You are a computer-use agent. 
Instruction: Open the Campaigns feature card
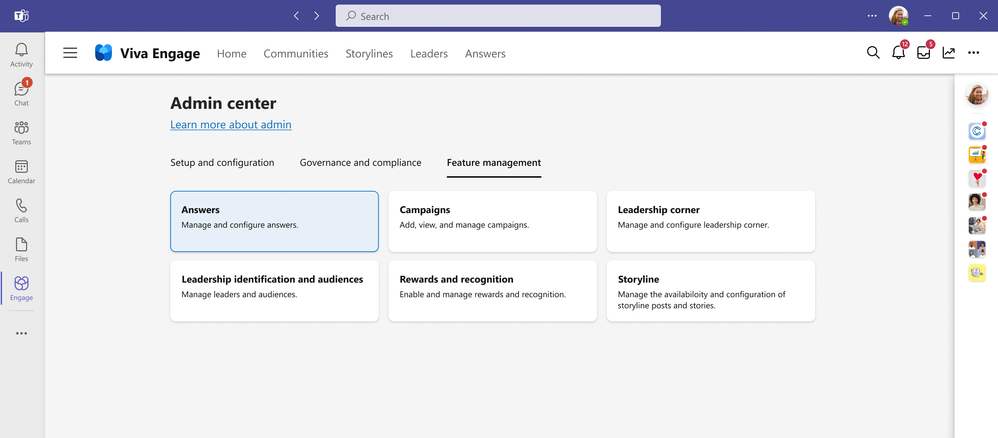pyautogui.click(x=493, y=222)
